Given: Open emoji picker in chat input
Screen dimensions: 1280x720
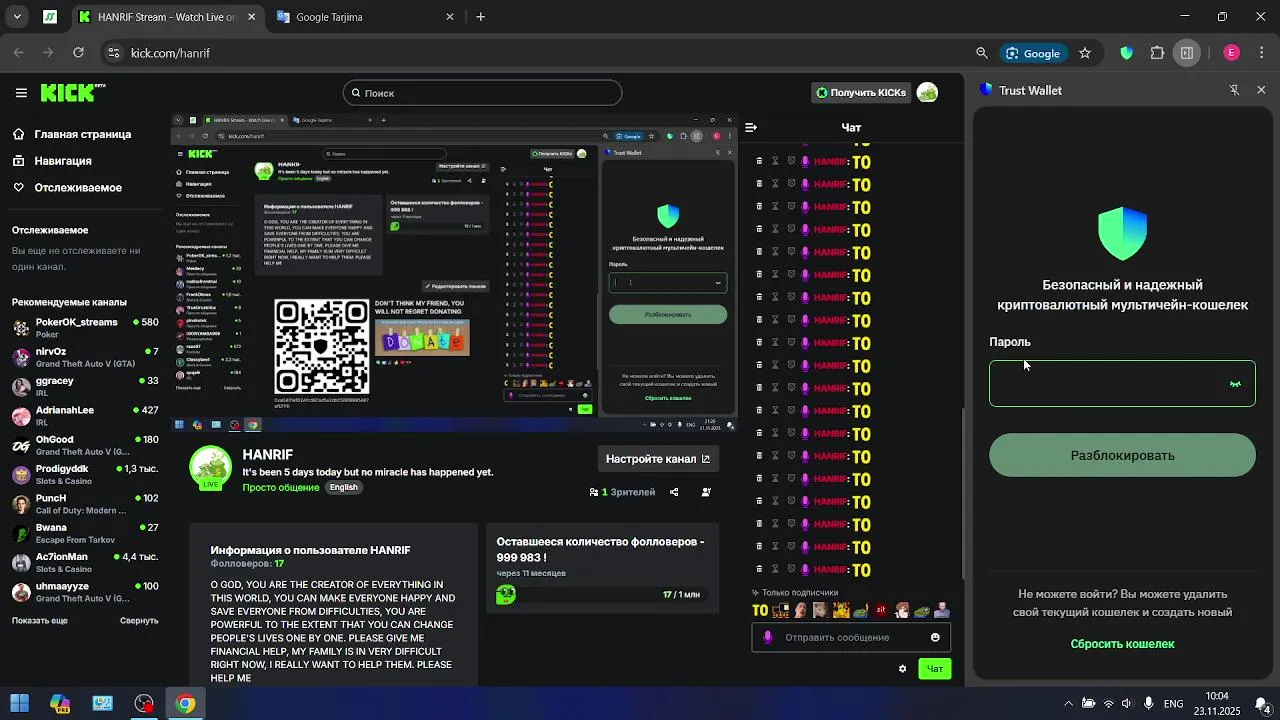Looking at the screenshot, I should click(935, 637).
